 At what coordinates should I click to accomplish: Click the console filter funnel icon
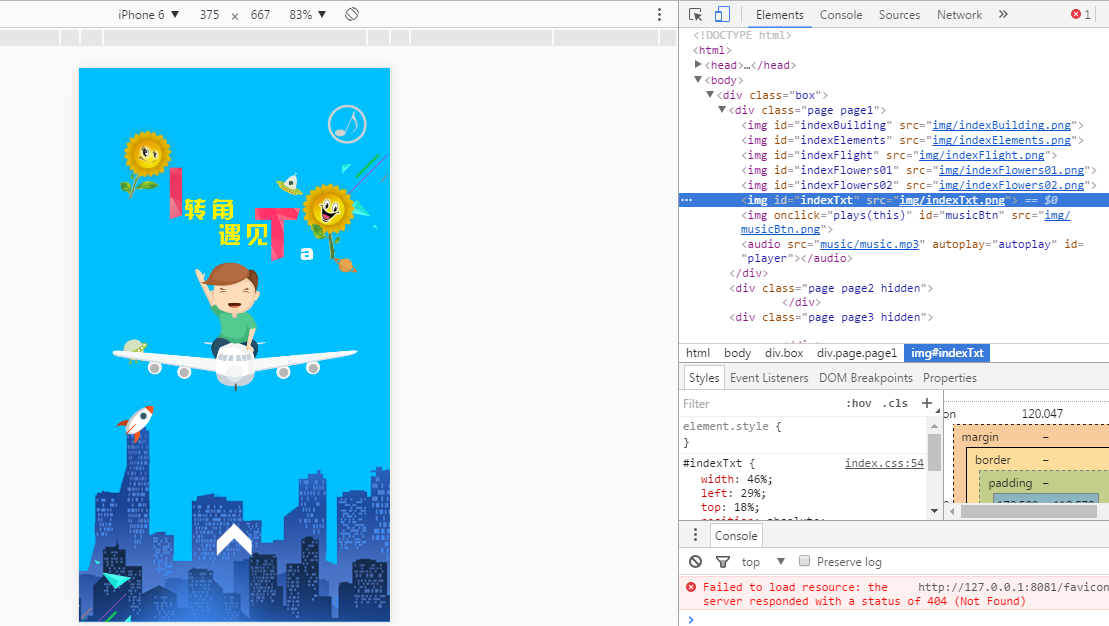[x=723, y=562]
